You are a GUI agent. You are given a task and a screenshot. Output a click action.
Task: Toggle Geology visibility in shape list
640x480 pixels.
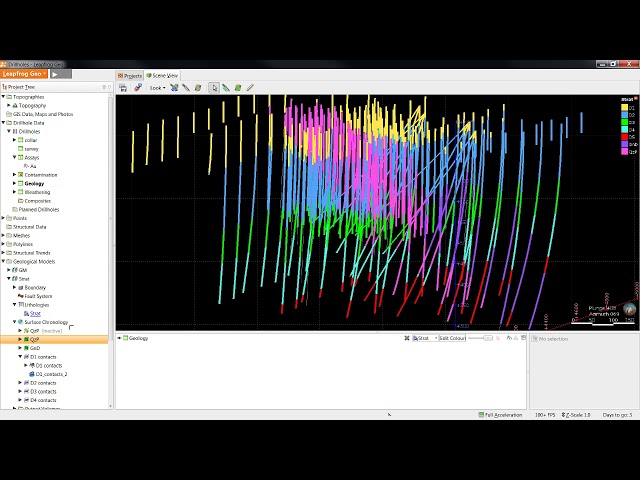click(119, 338)
